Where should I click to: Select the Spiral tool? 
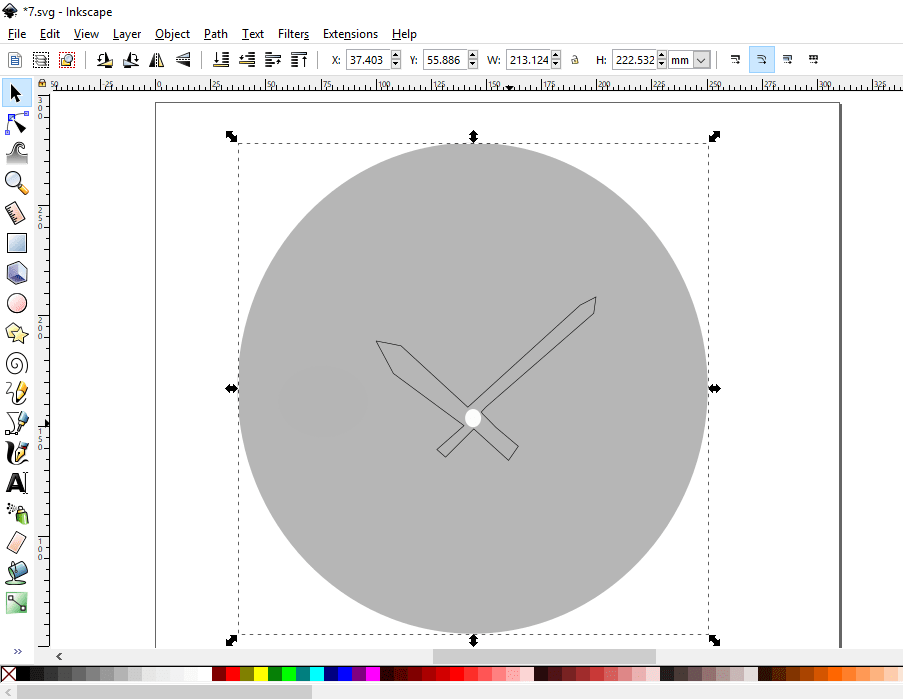pyautogui.click(x=17, y=363)
